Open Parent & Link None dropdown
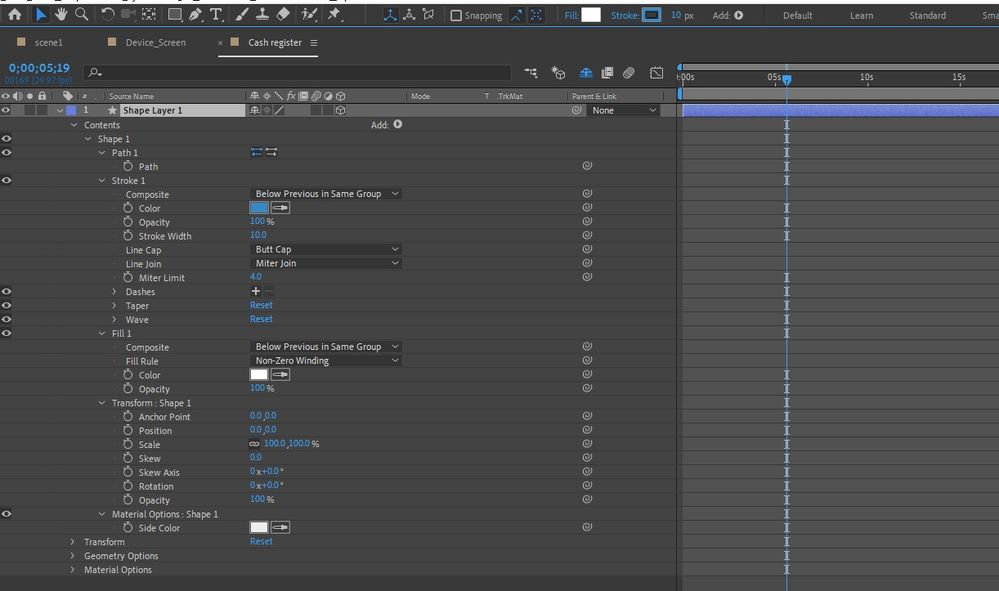 tap(623, 110)
